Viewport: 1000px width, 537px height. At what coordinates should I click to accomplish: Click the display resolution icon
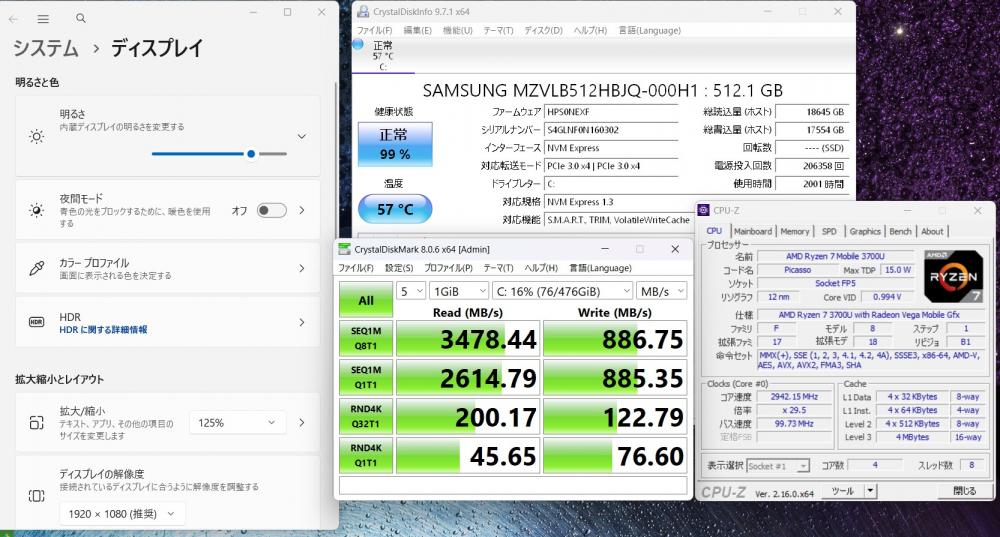[36, 496]
